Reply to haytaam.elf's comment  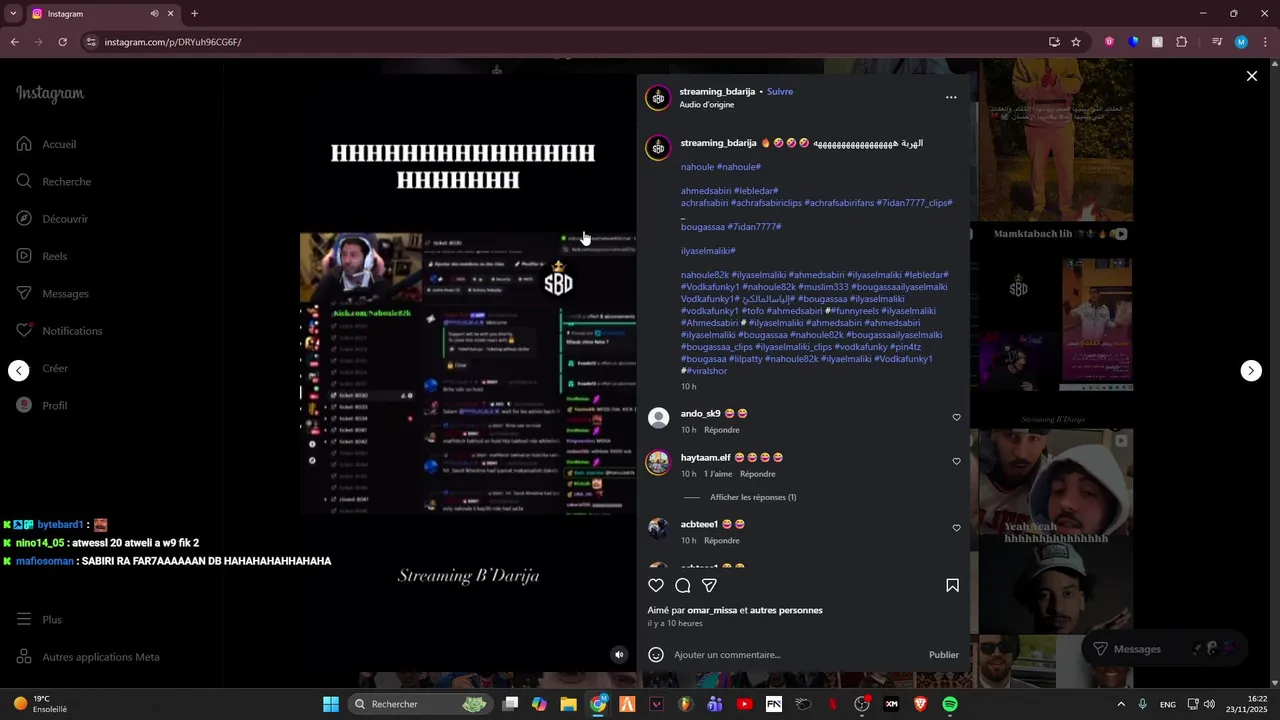point(757,474)
